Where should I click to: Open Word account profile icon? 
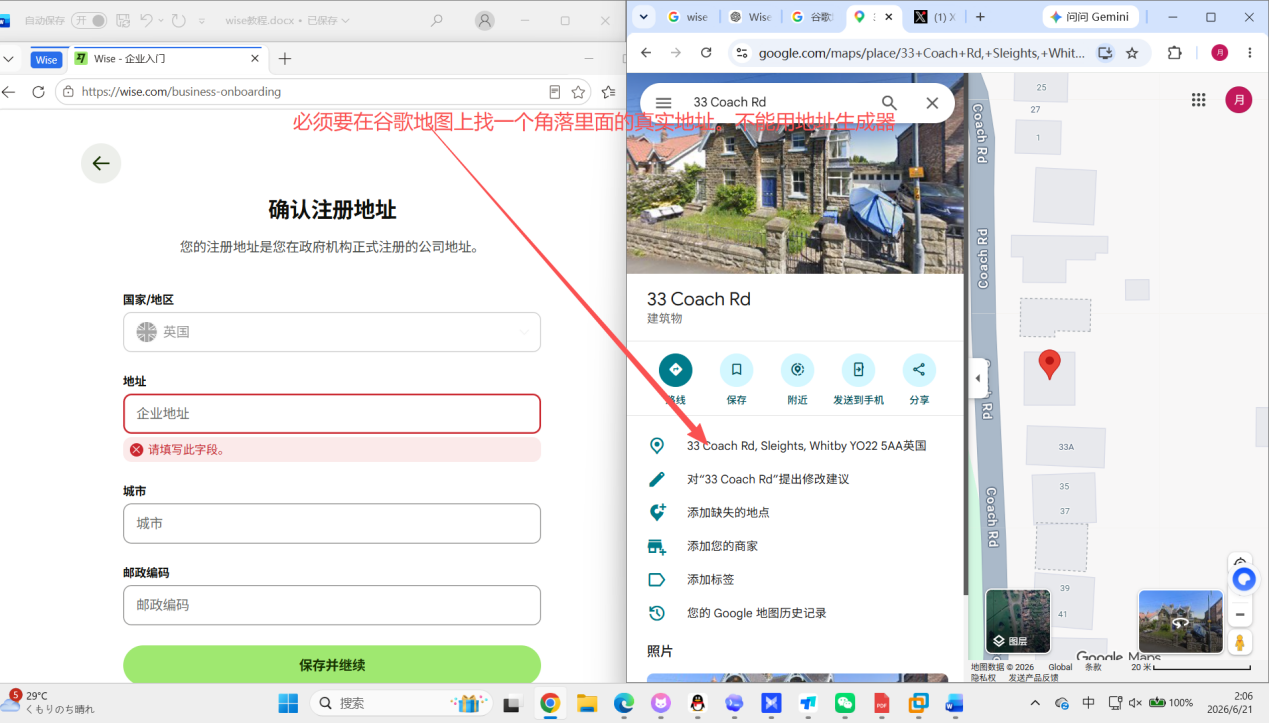[x=485, y=20]
